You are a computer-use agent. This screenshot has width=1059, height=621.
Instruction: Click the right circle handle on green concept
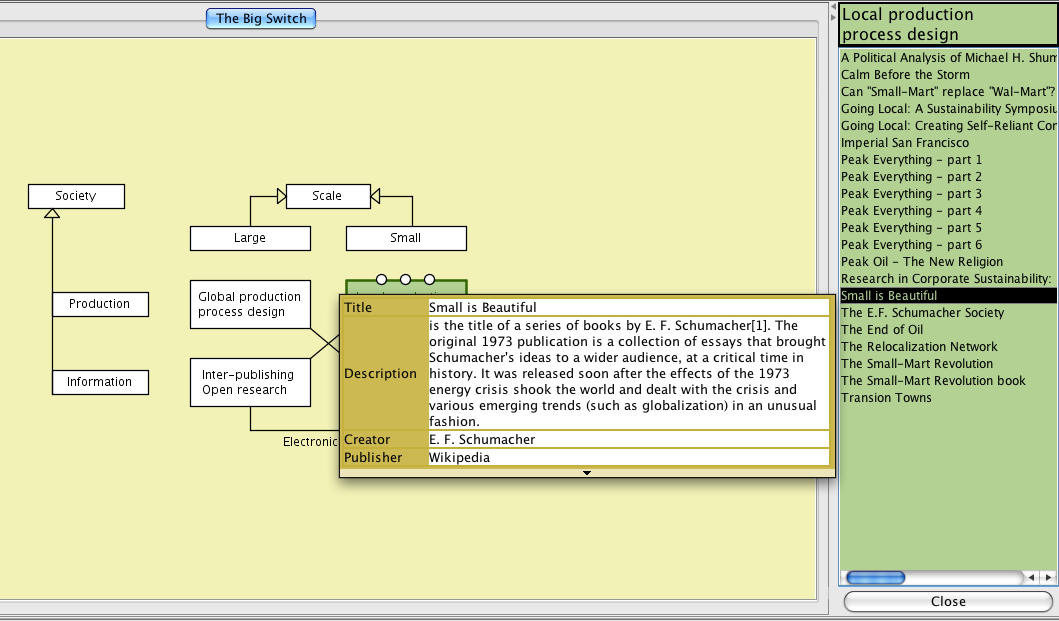[429, 279]
